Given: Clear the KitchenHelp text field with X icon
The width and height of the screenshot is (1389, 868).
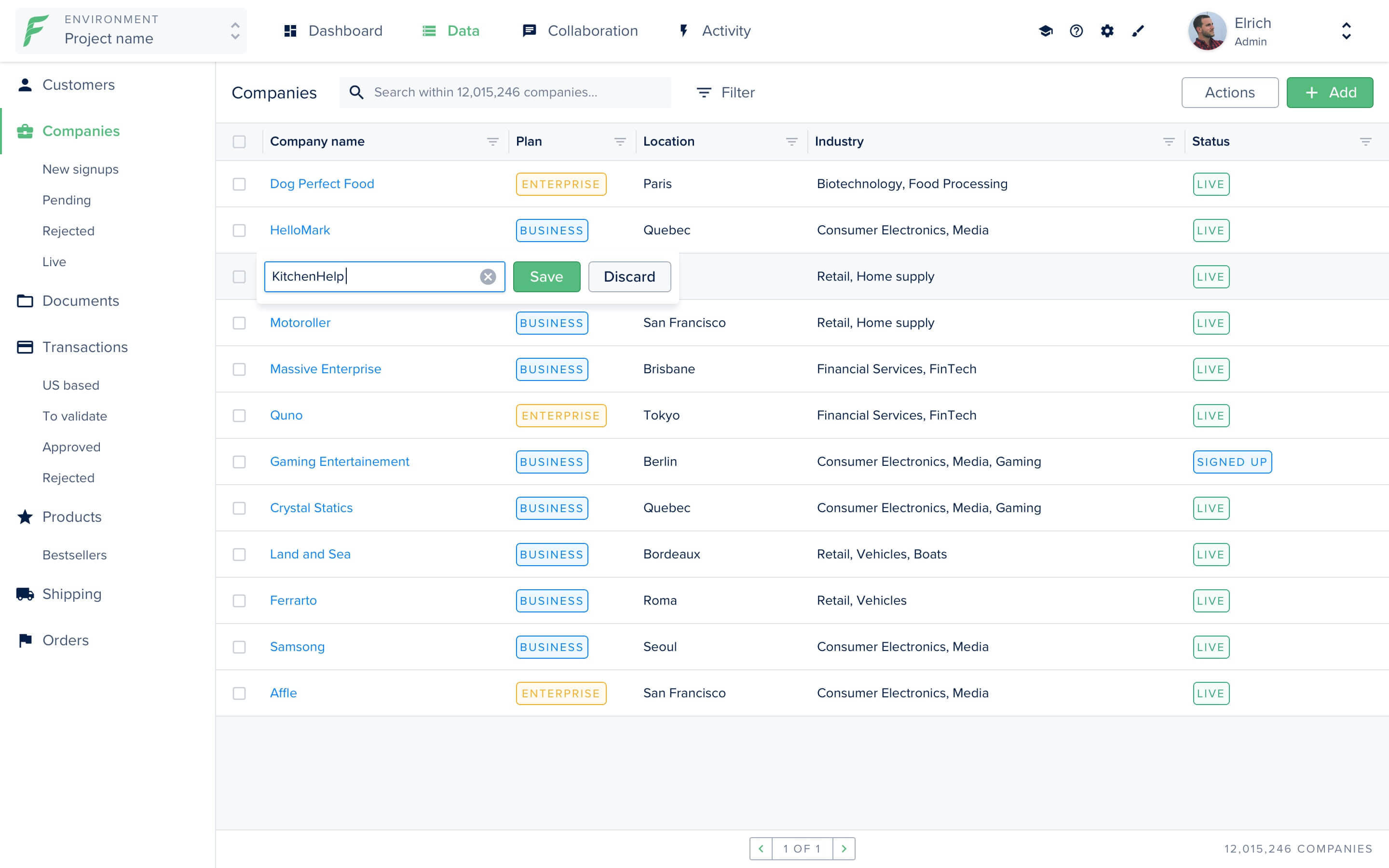Looking at the screenshot, I should 488,277.
